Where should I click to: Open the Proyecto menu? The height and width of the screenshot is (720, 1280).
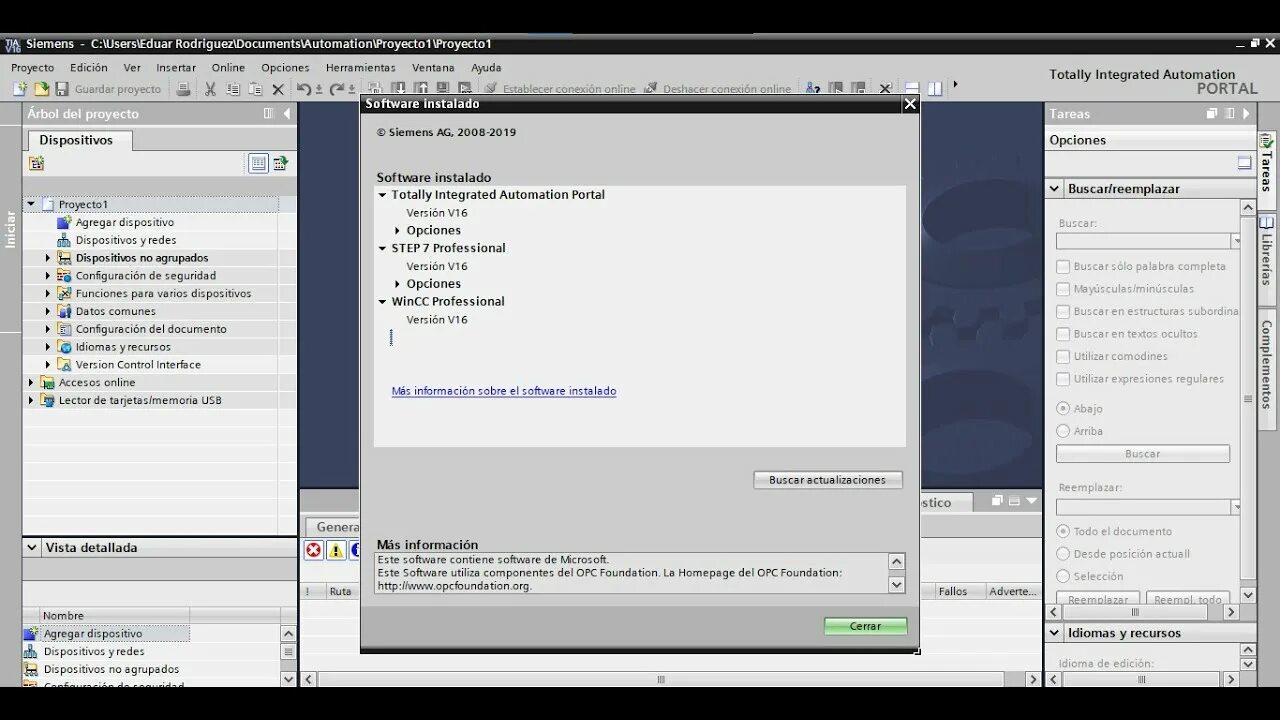pos(32,68)
